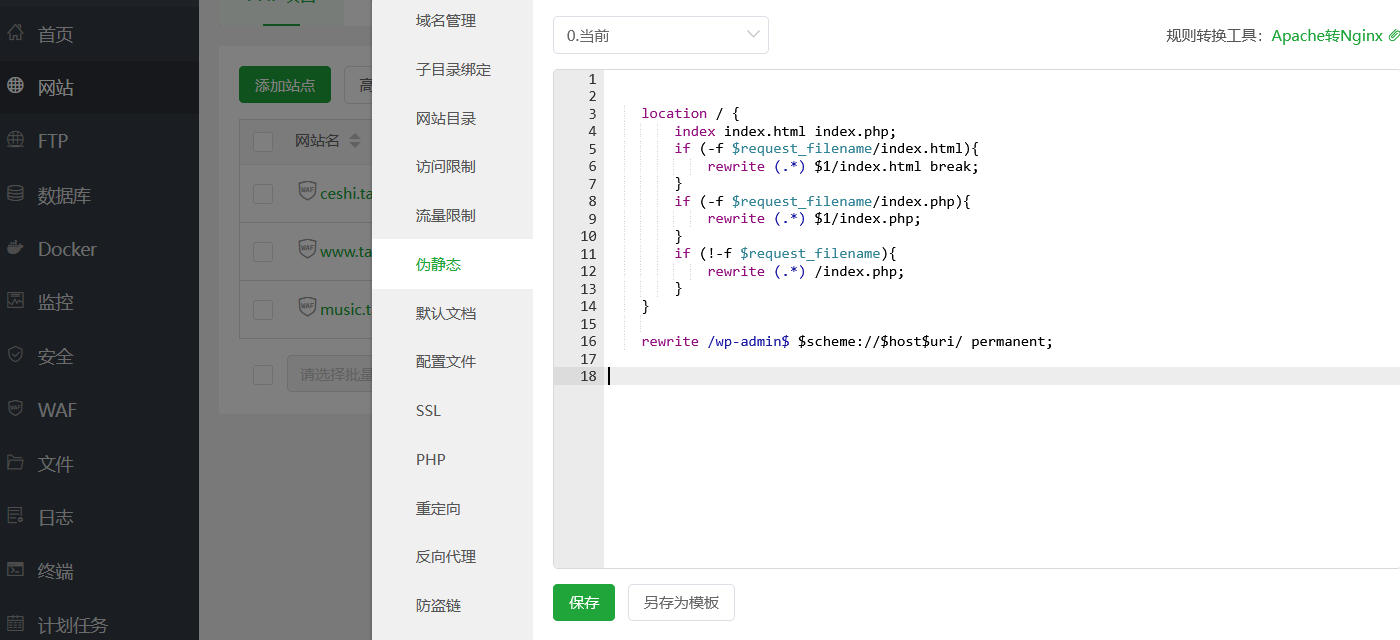The width and height of the screenshot is (1400, 640).
Task: Open FTP via its sidebar icon
Action: click(x=16, y=140)
